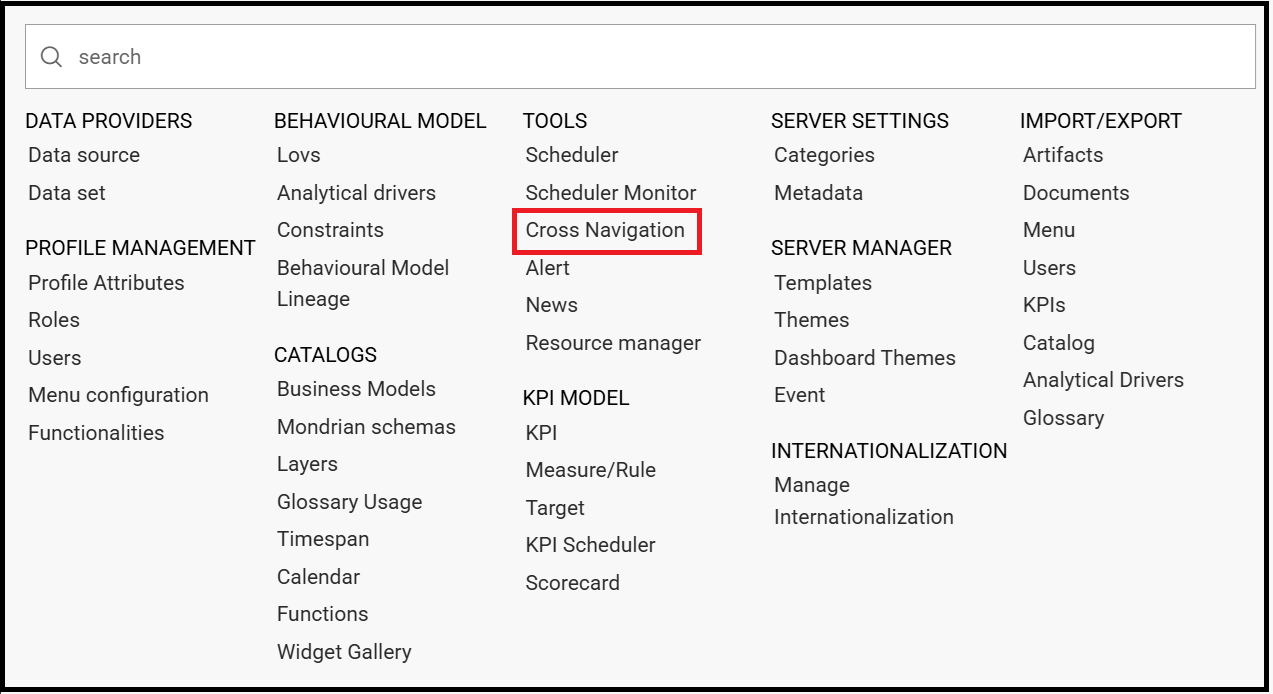Open Roles under Profile Management

pyautogui.click(x=54, y=320)
